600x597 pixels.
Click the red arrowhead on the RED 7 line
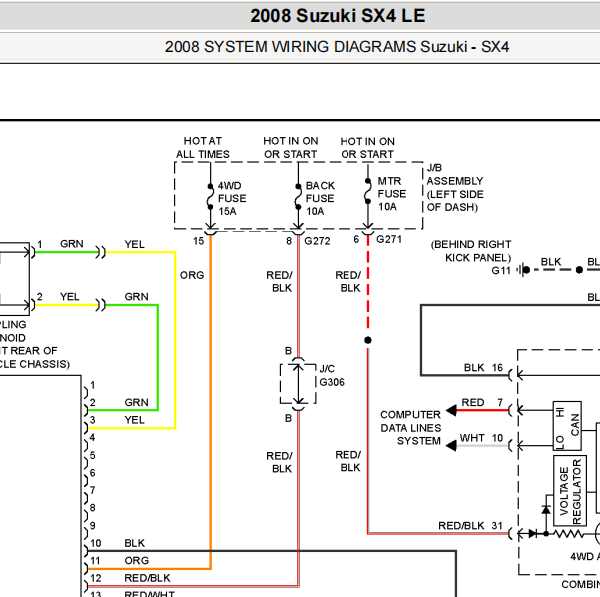coord(451,411)
